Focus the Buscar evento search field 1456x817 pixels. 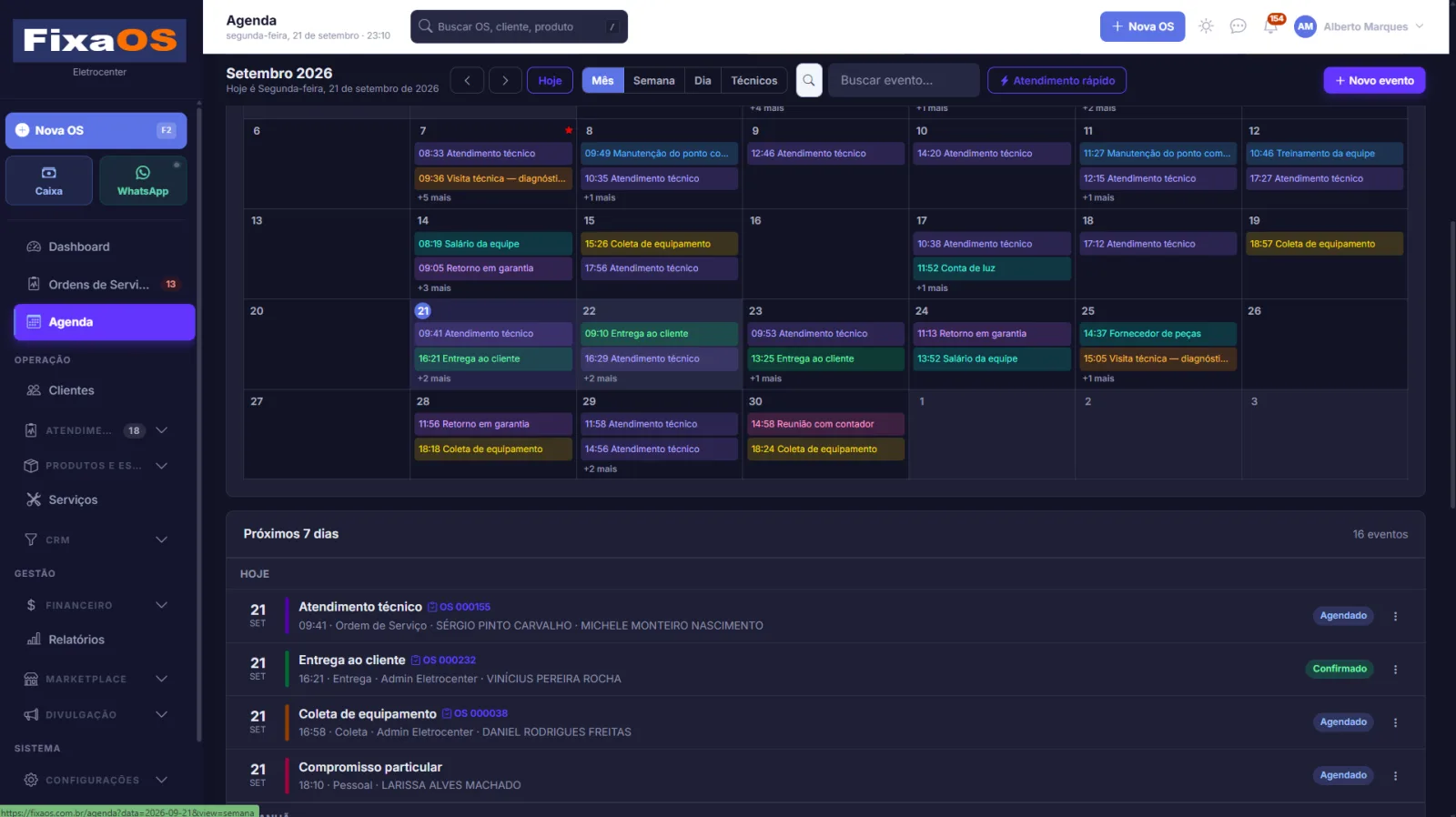904,80
